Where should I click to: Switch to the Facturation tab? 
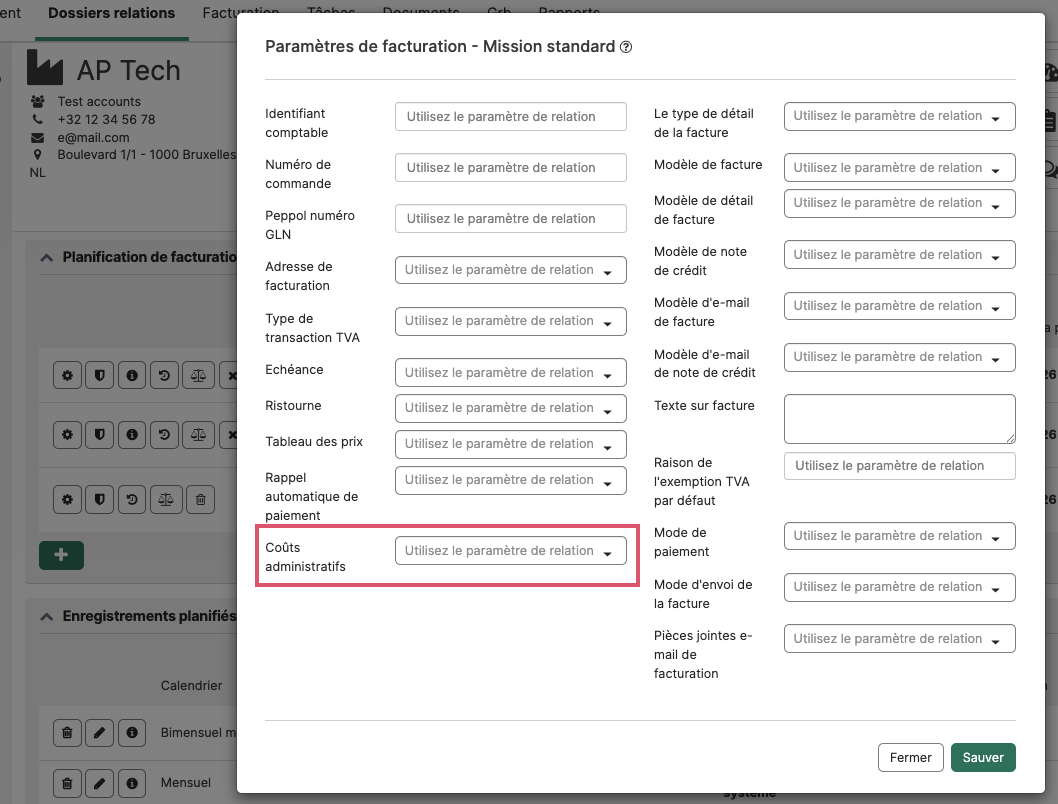tap(240, 13)
